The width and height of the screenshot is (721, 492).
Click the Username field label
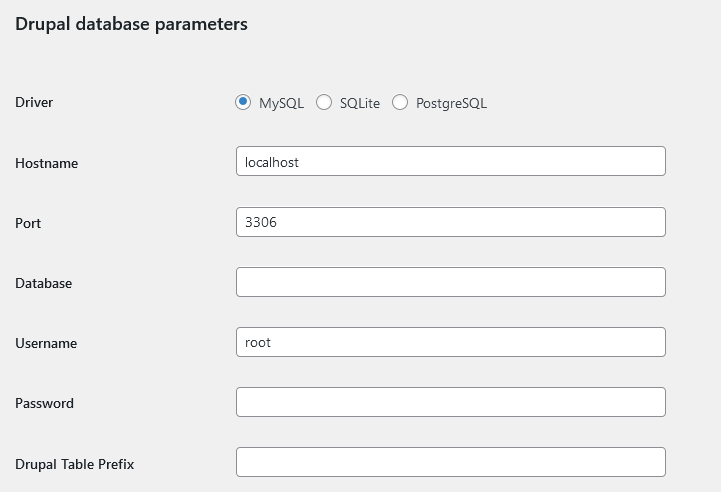[46, 343]
